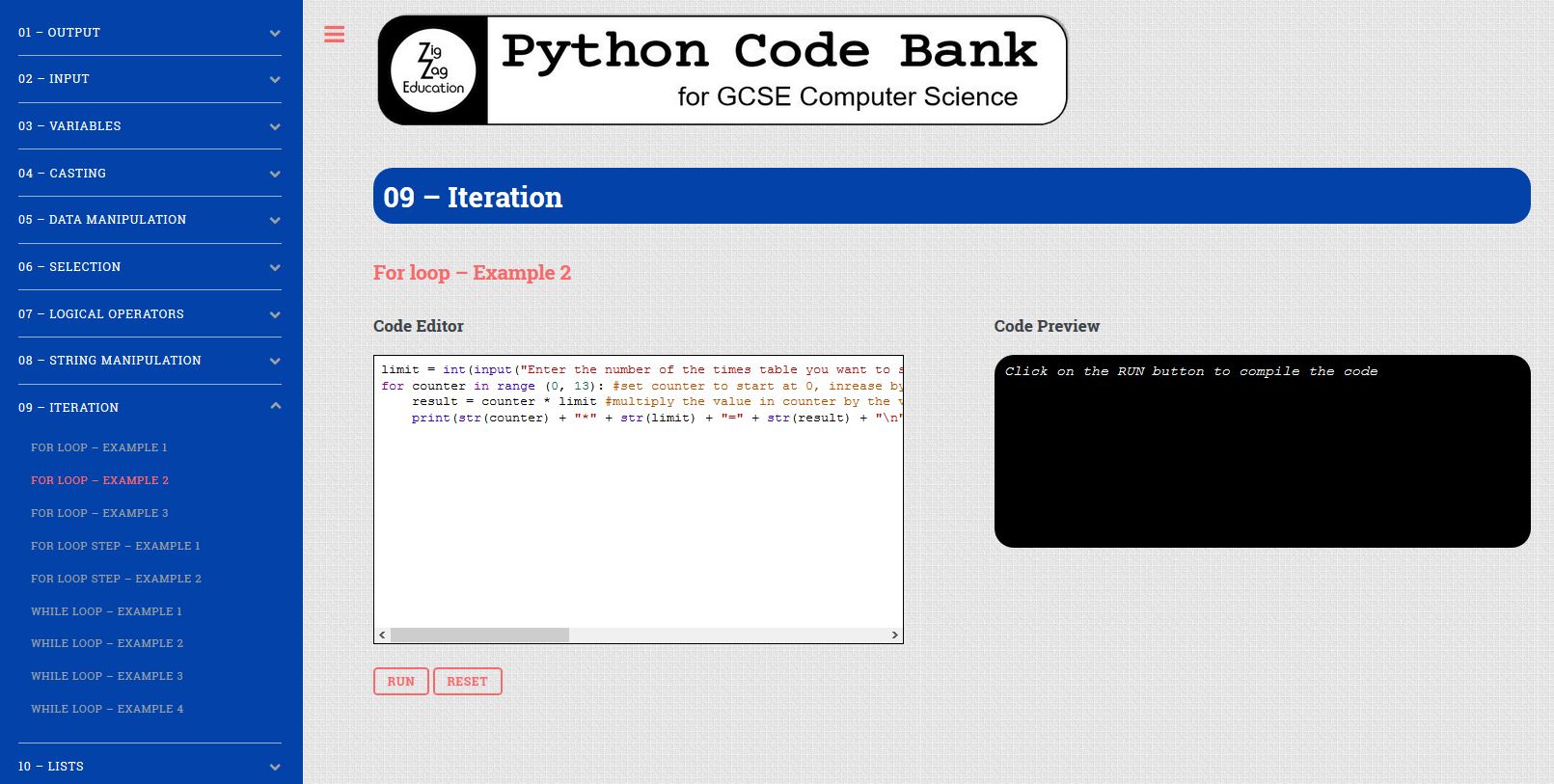Screen dimensions: 1554x784
Task: Click the hamburger menu icon
Action: 334,35
